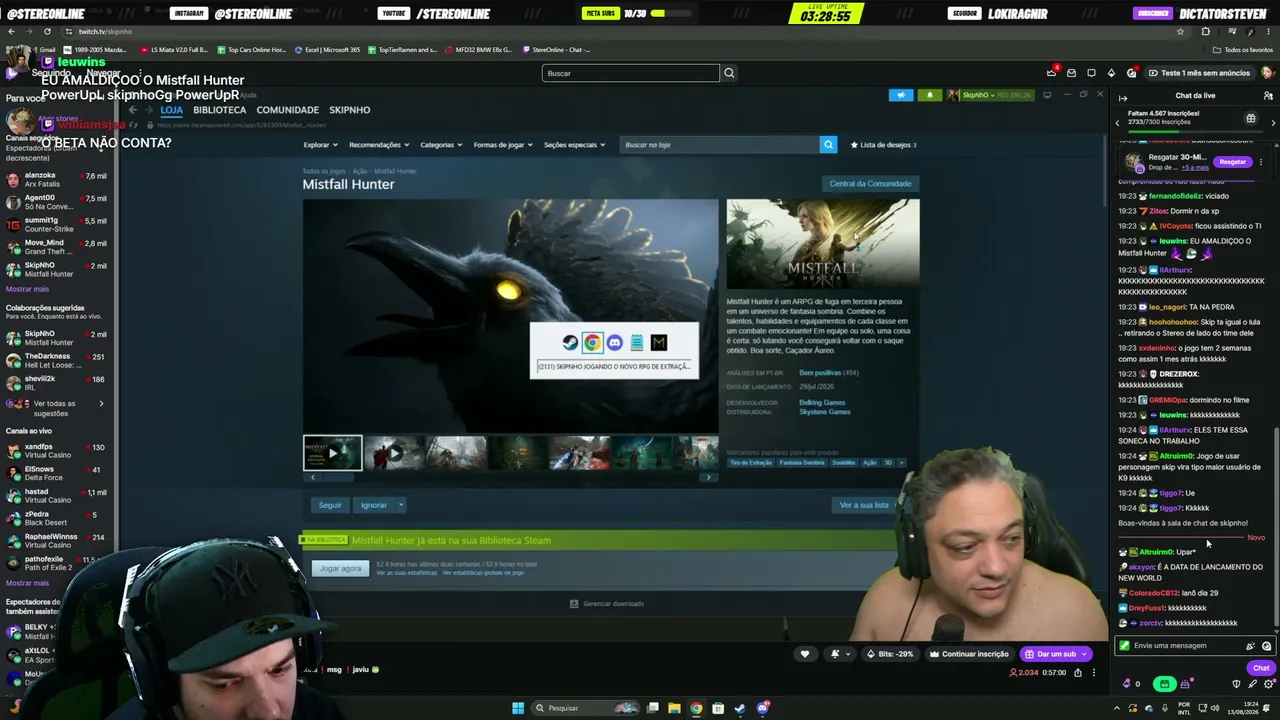Image resolution: width=1280 pixels, height=720 pixels.
Task: Open the Formas de jogar dropdown
Action: pyautogui.click(x=503, y=145)
